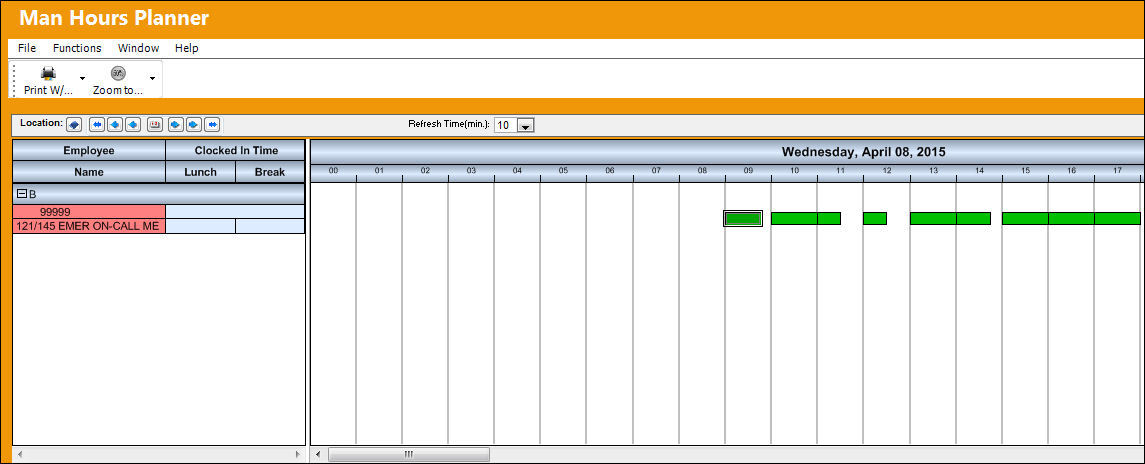
Task: Open the Functions menu
Action: [x=77, y=48]
